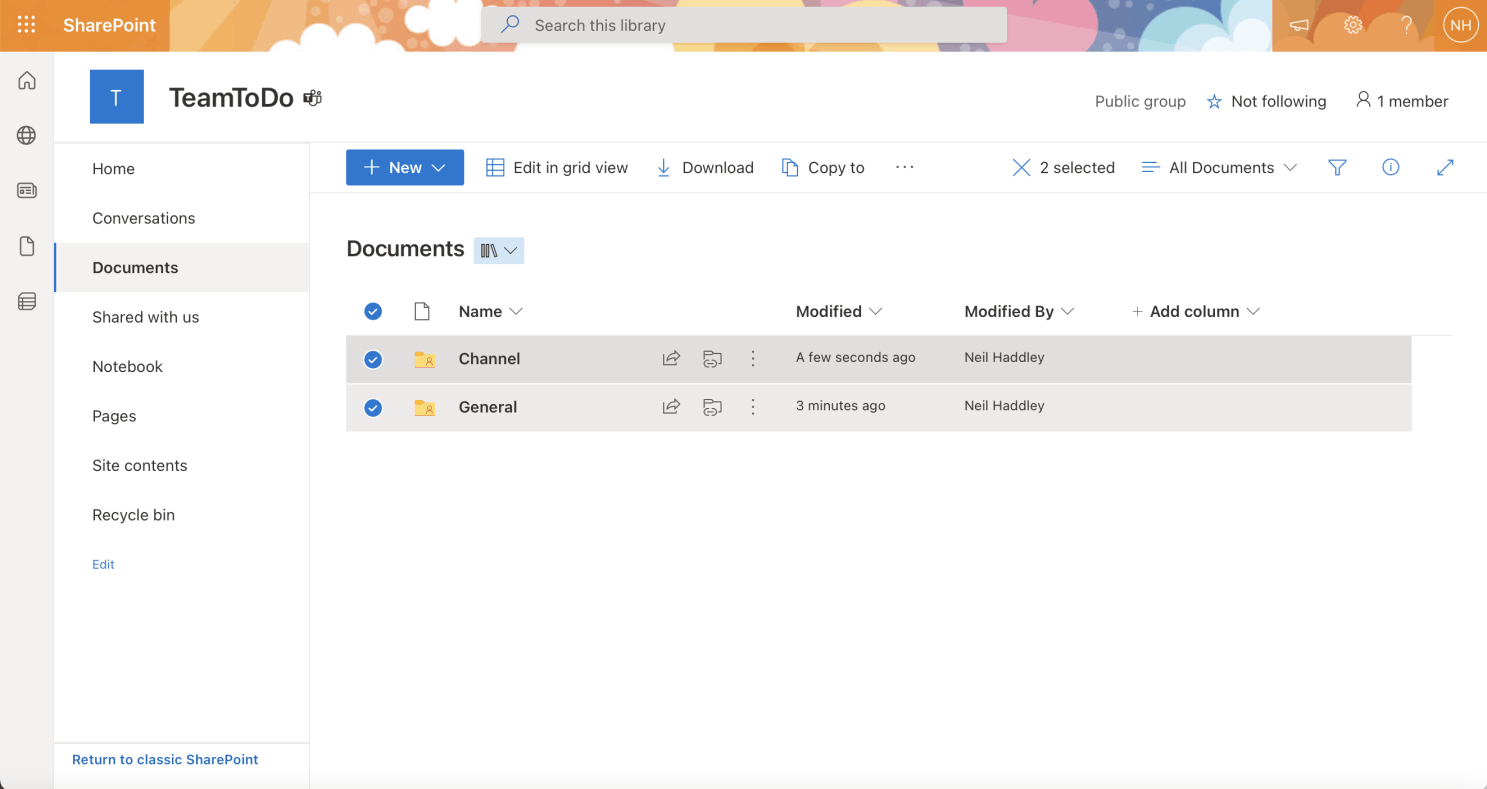
Task: Open the details pane info icon
Action: point(1390,168)
